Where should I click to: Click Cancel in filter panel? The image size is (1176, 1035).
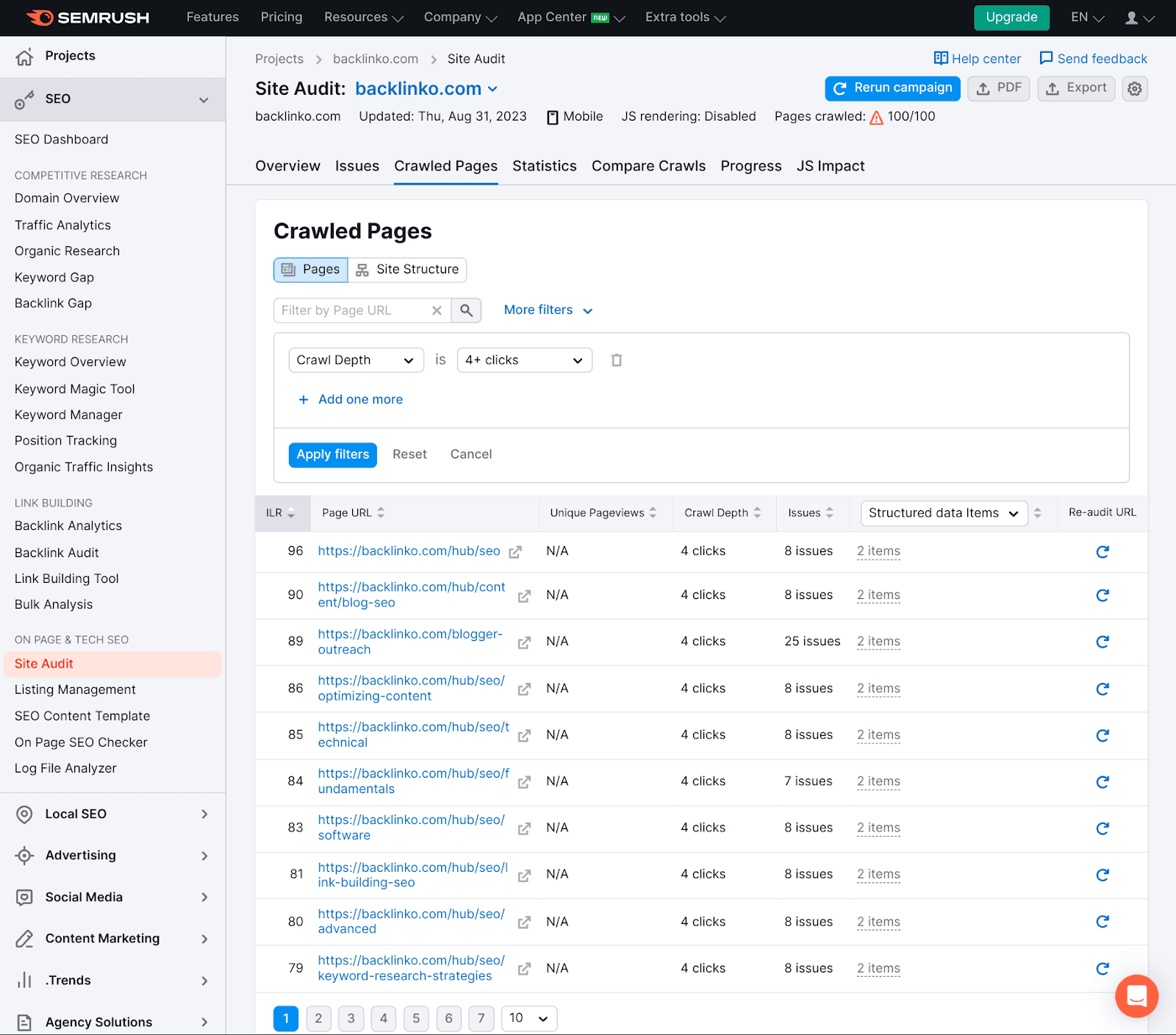coord(471,455)
